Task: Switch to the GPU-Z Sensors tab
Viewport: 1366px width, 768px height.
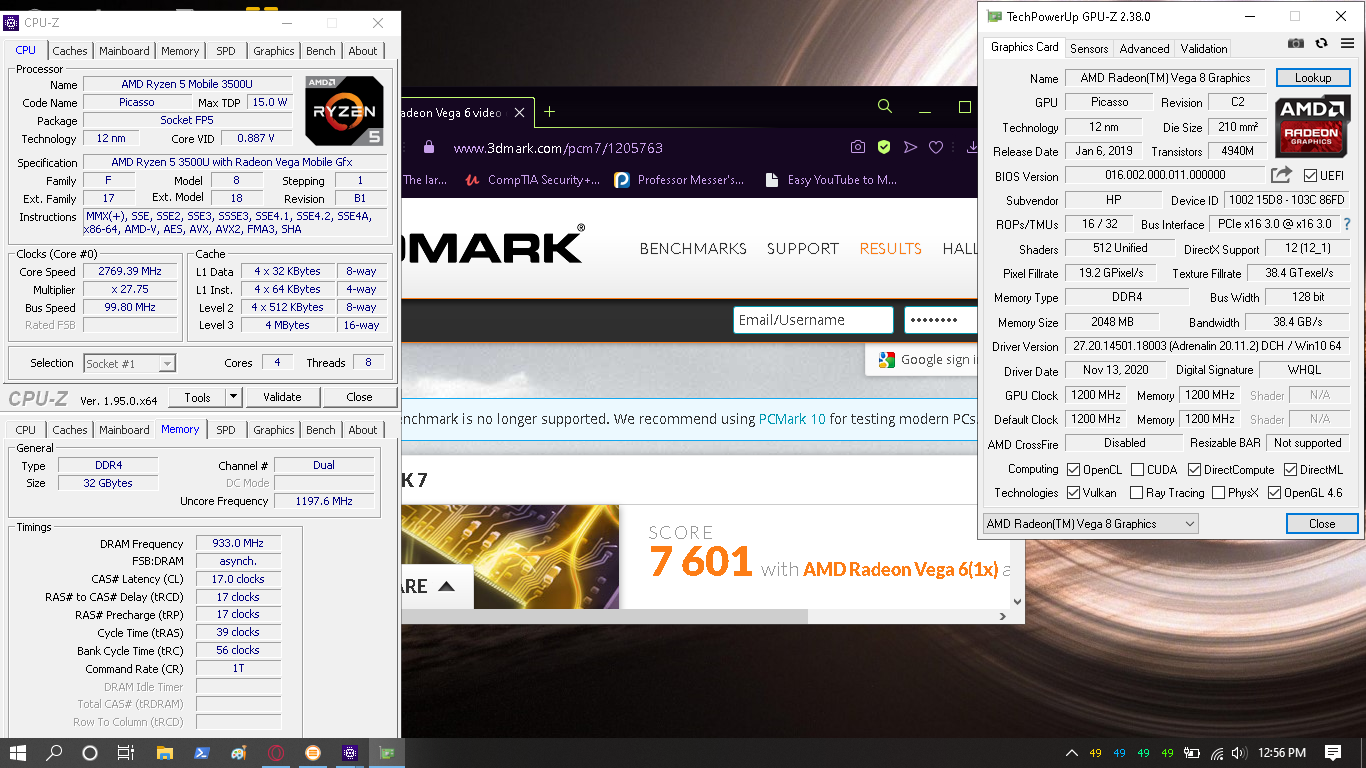Action: point(1089,48)
